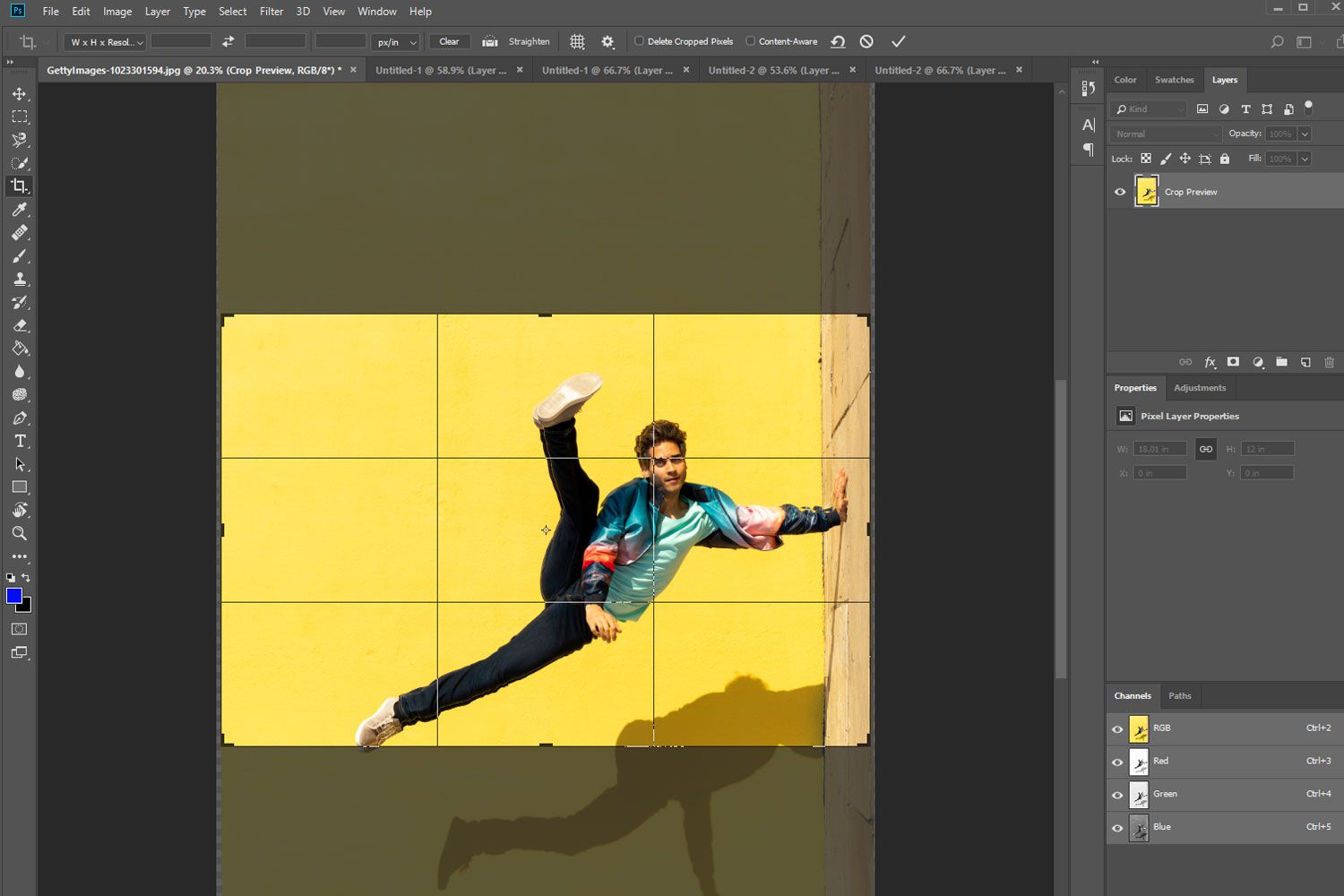This screenshot has width=1344, height=896.
Task: Swap crop width and height values
Action: click(x=228, y=41)
